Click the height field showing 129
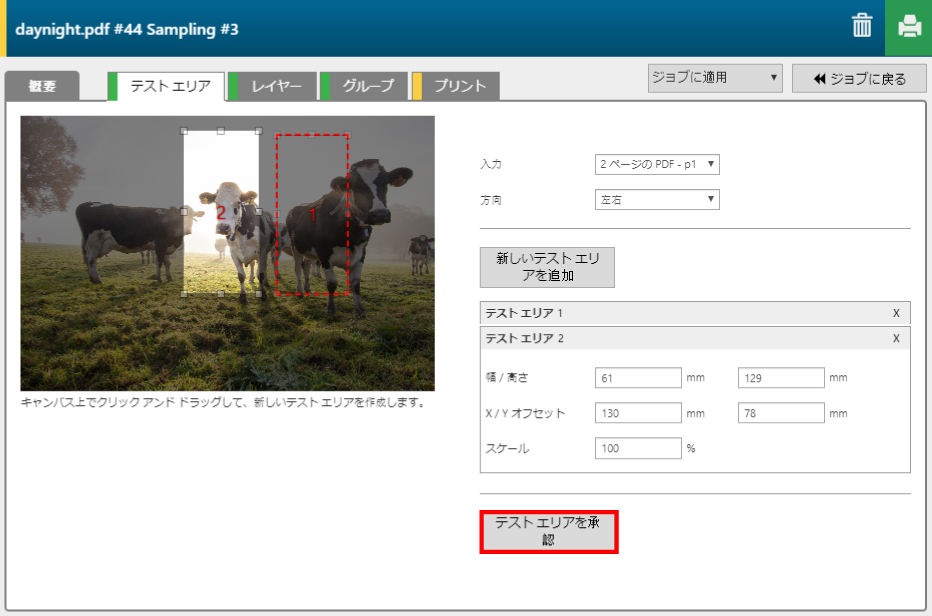The image size is (932, 616). (x=781, y=378)
